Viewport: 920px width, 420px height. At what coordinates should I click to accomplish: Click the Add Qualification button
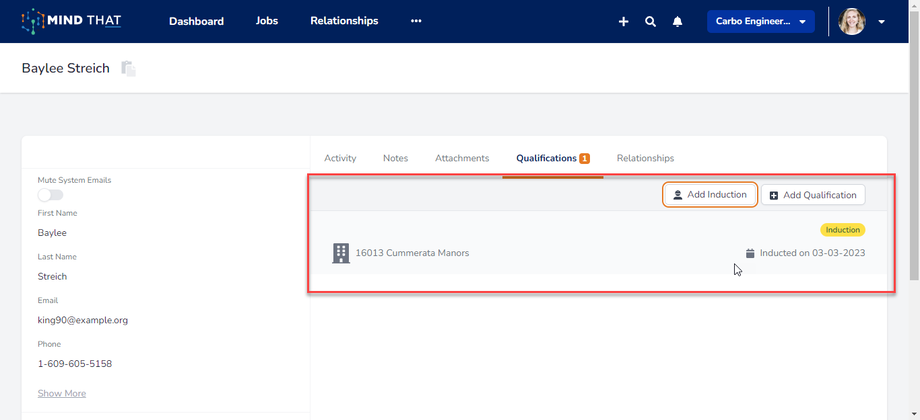pos(812,195)
